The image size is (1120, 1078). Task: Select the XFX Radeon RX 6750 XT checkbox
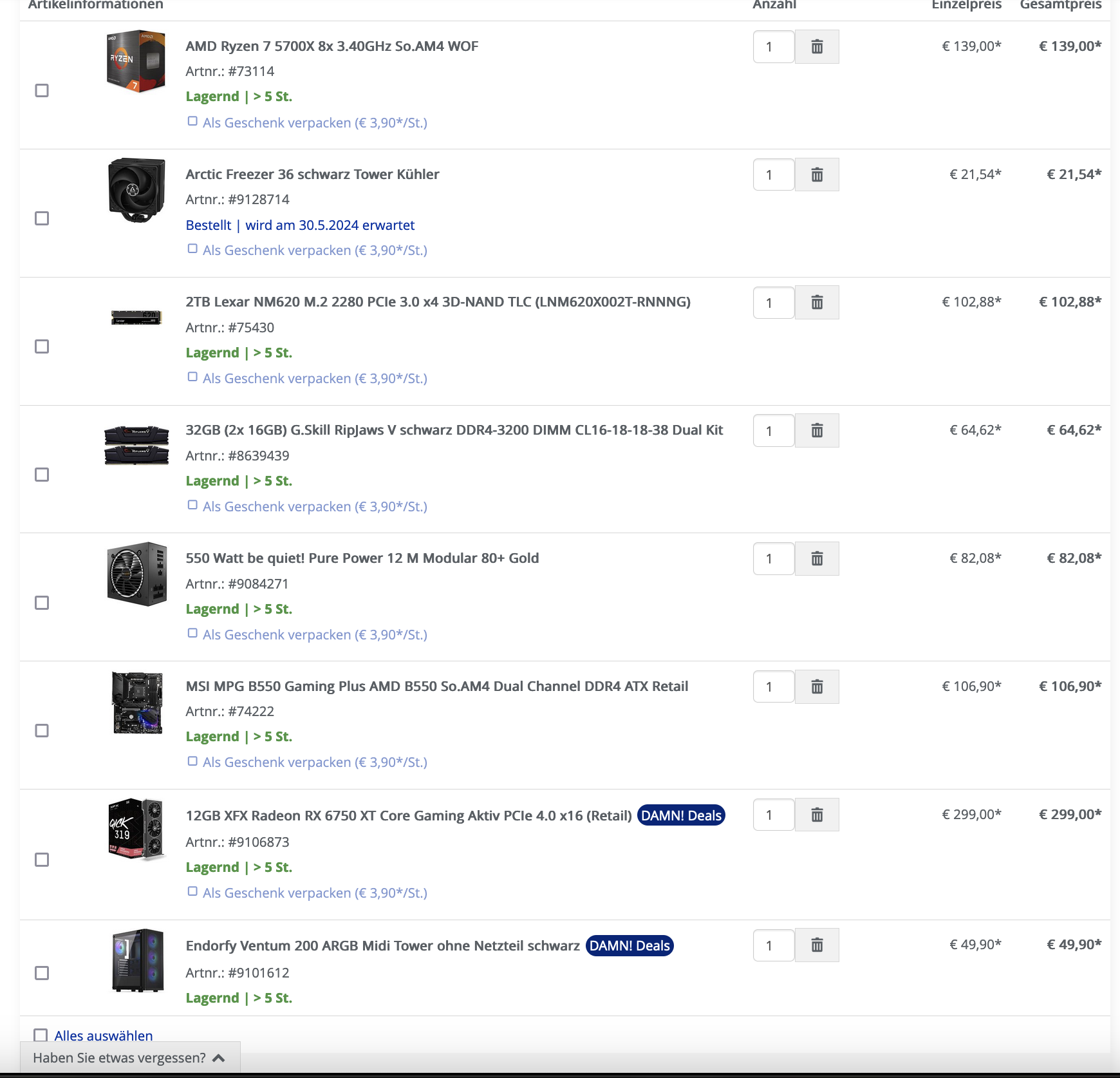click(42, 860)
